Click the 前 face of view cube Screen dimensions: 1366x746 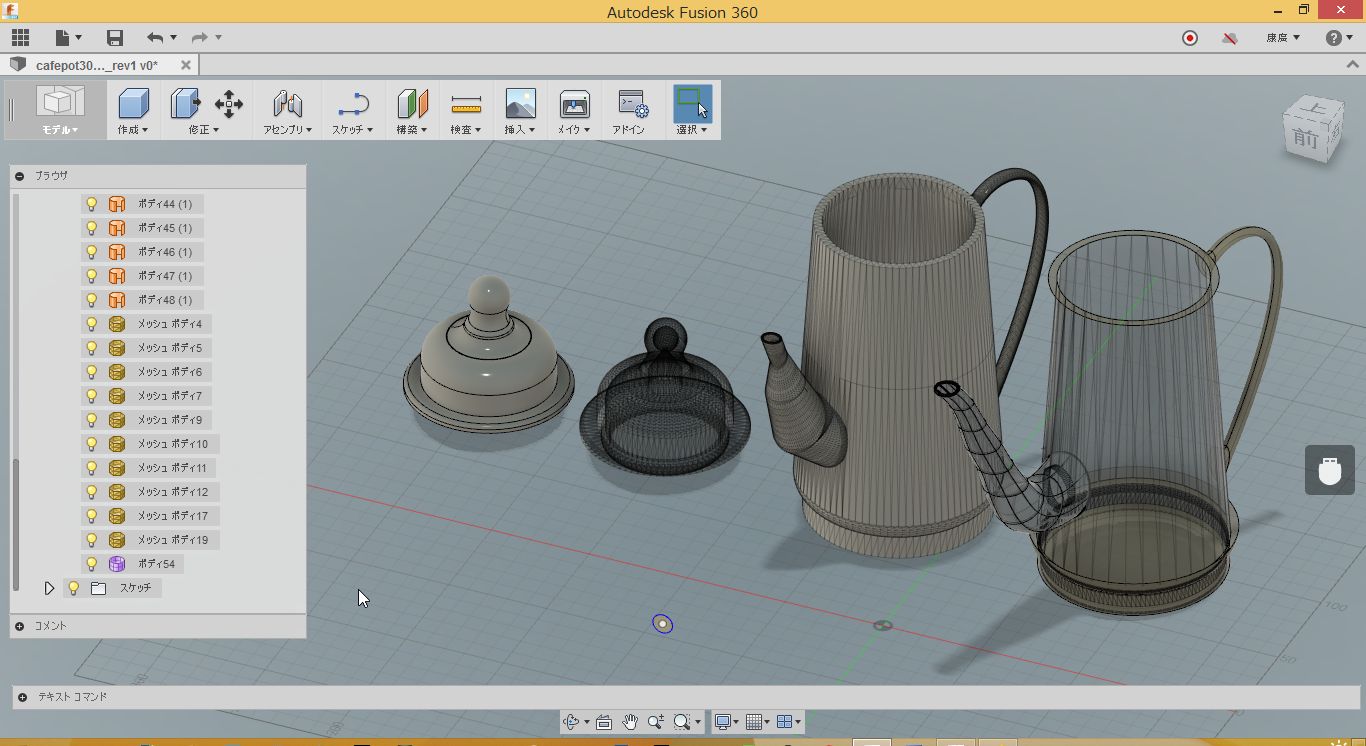tap(1305, 138)
